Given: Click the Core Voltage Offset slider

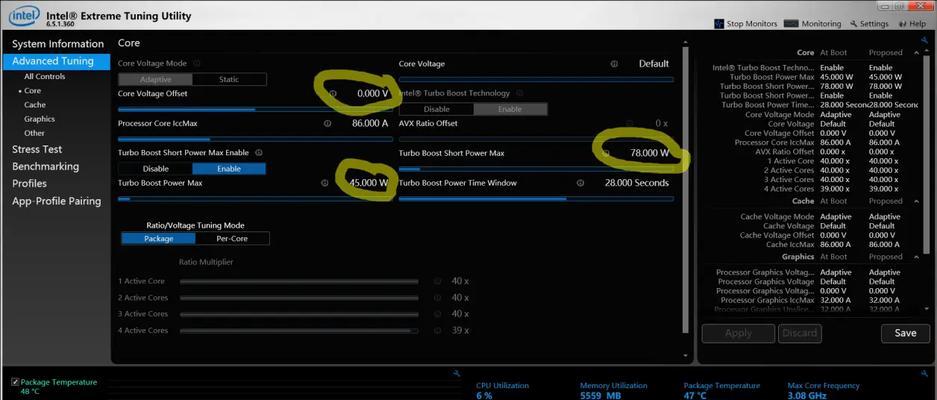Looking at the screenshot, I should 255,109.
